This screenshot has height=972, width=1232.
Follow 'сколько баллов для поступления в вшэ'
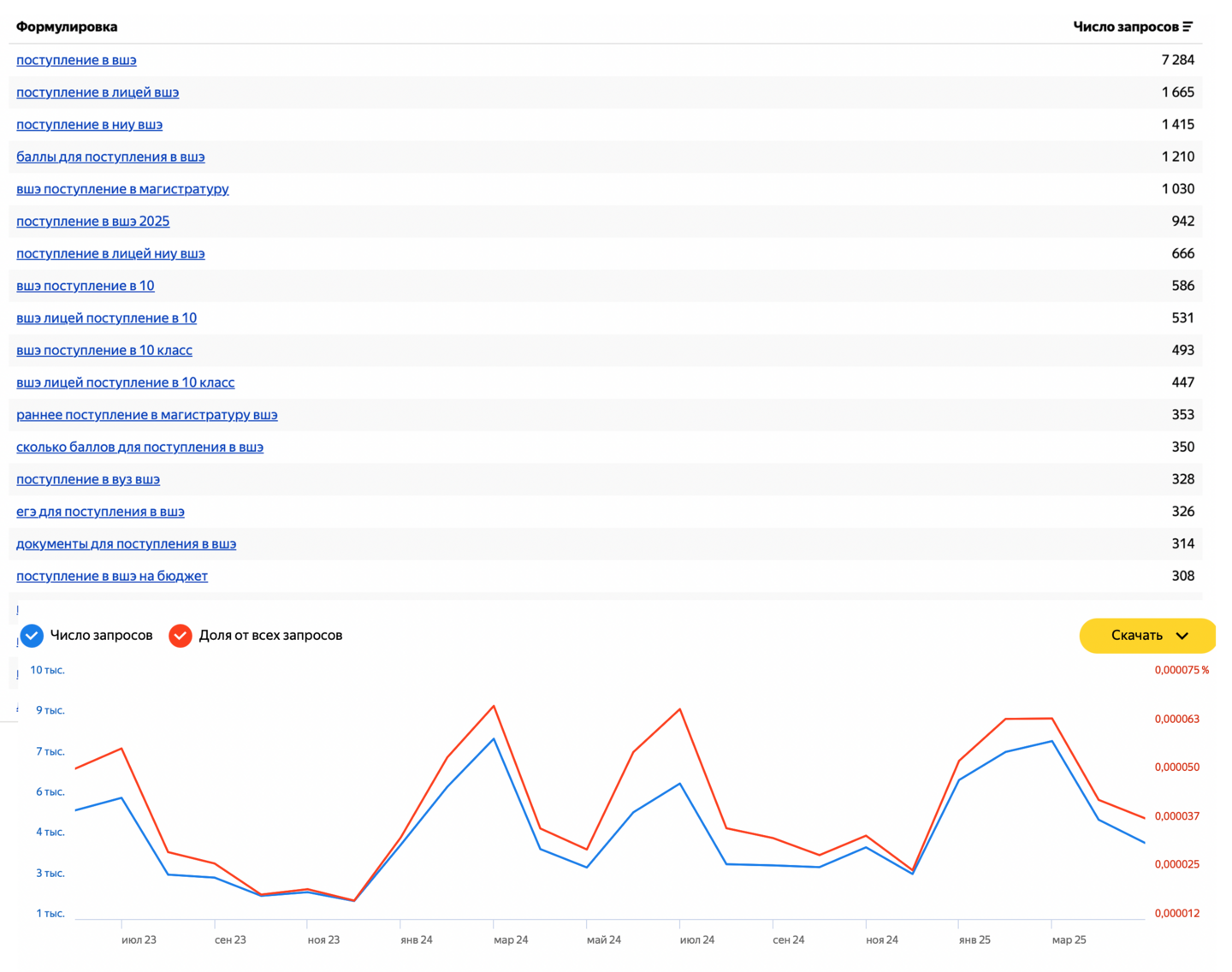pos(139,447)
